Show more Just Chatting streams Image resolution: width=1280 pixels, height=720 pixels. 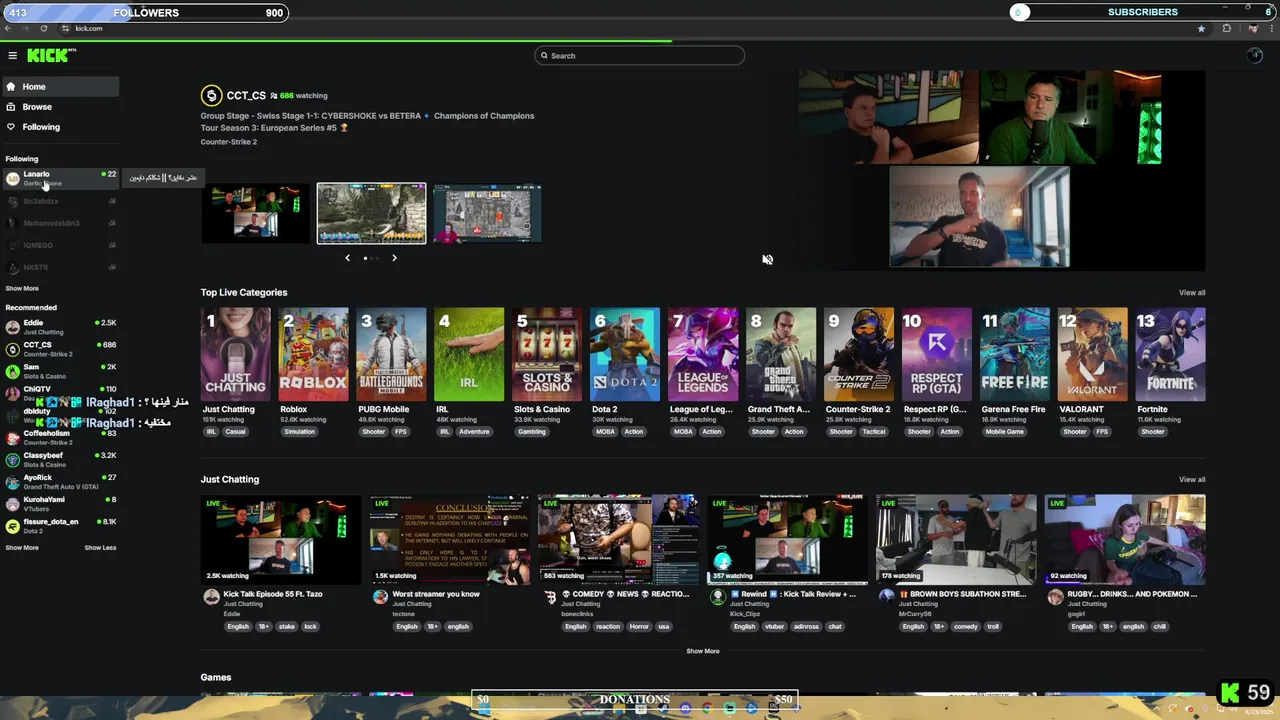(x=702, y=651)
